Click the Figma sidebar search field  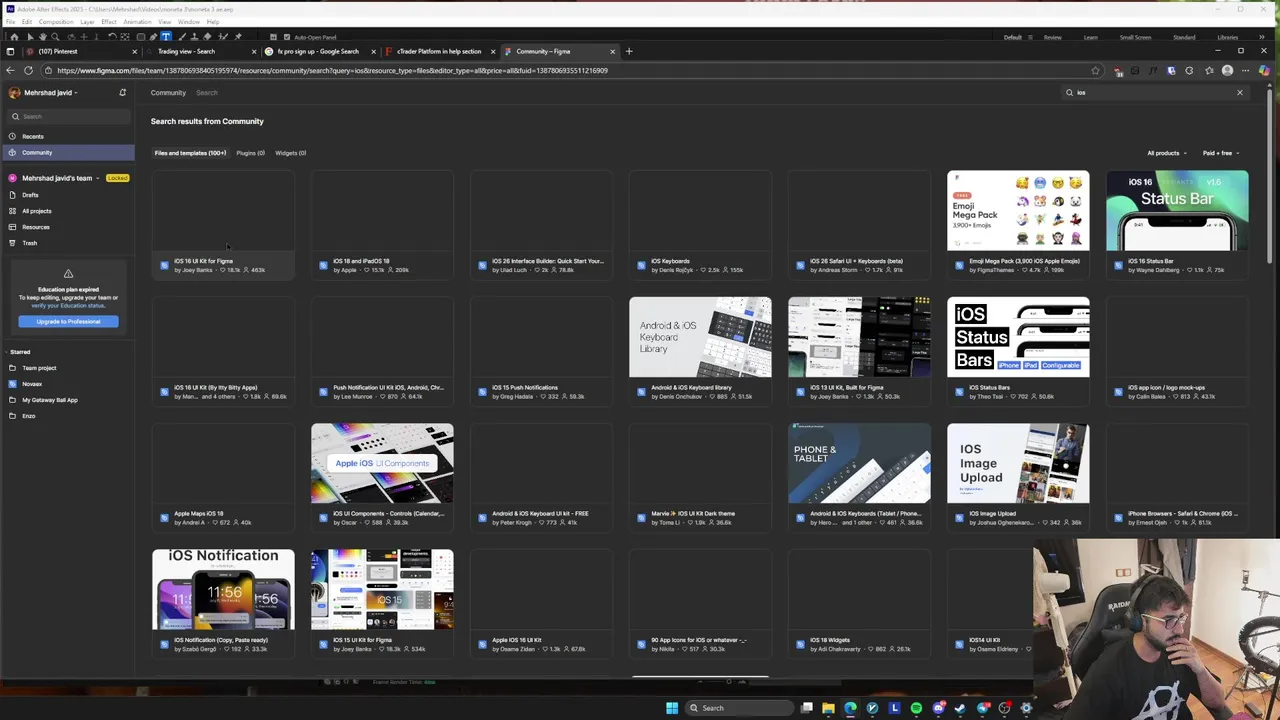pyautogui.click(x=67, y=116)
